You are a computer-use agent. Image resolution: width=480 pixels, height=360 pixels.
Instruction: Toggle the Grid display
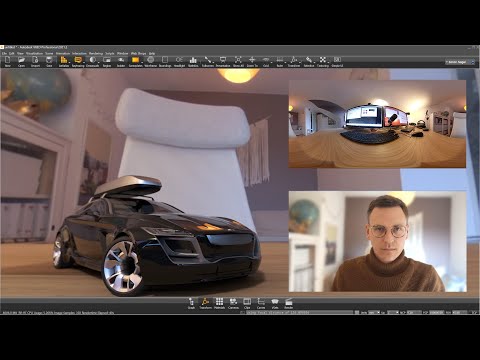(x=266, y=62)
